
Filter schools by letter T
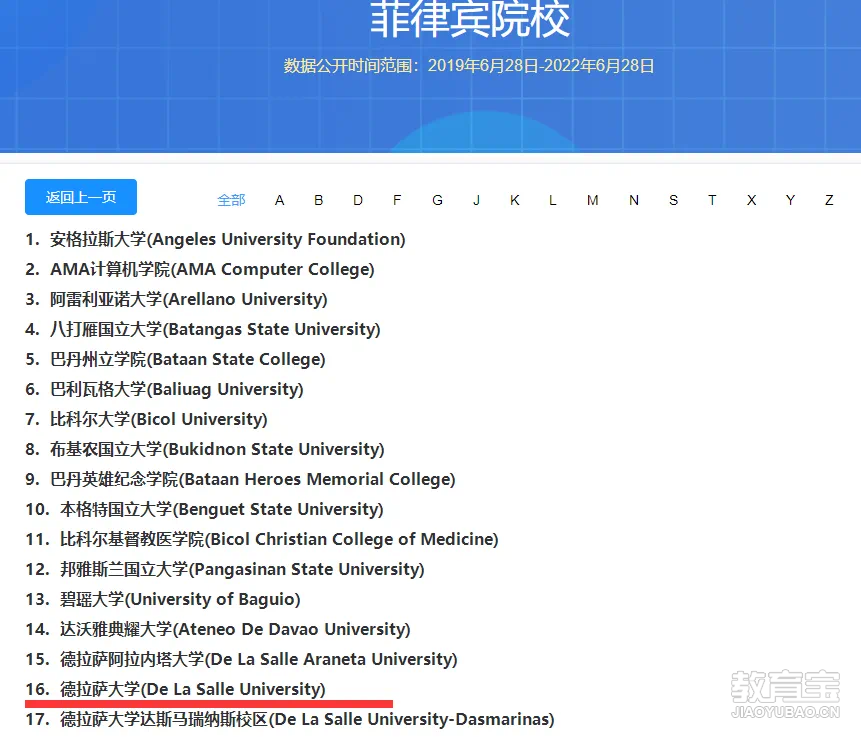(x=712, y=200)
